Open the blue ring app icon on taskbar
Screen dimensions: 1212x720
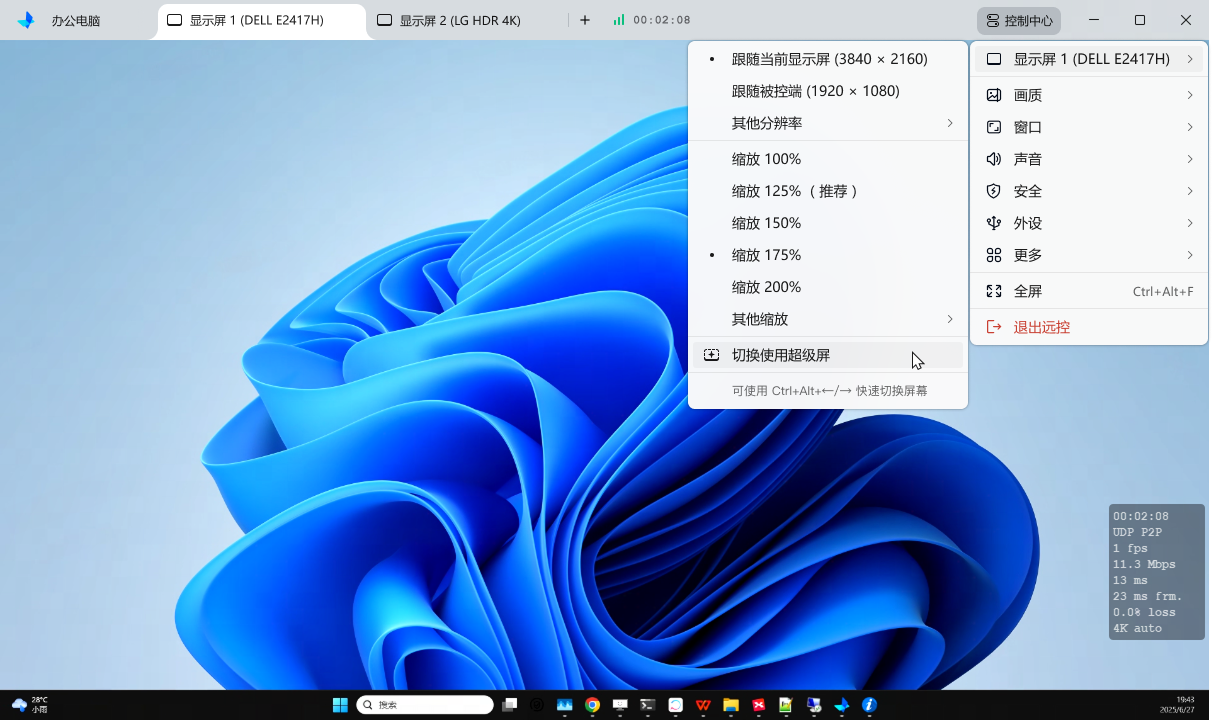pos(675,705)
